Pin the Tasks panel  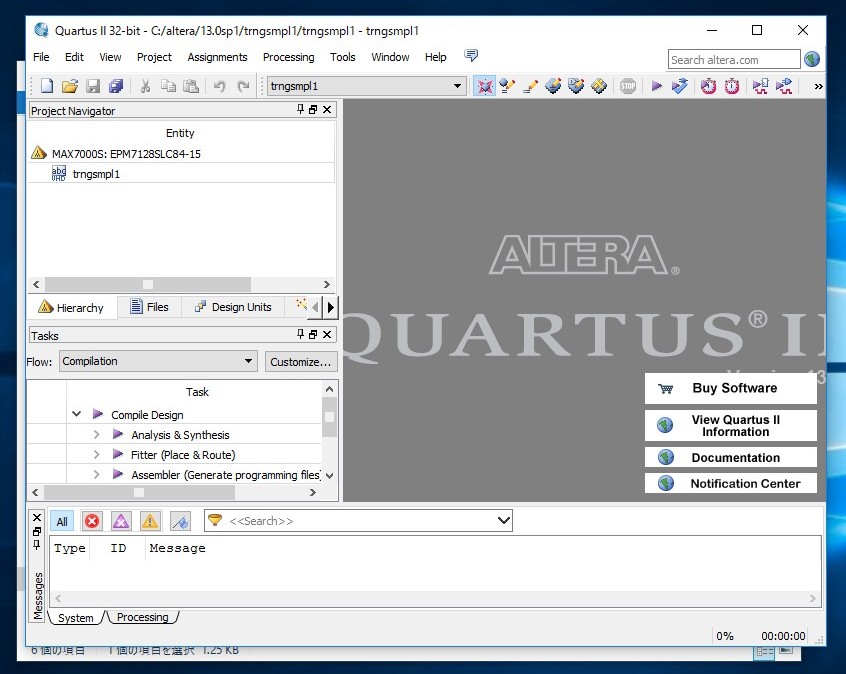point(301,334)
